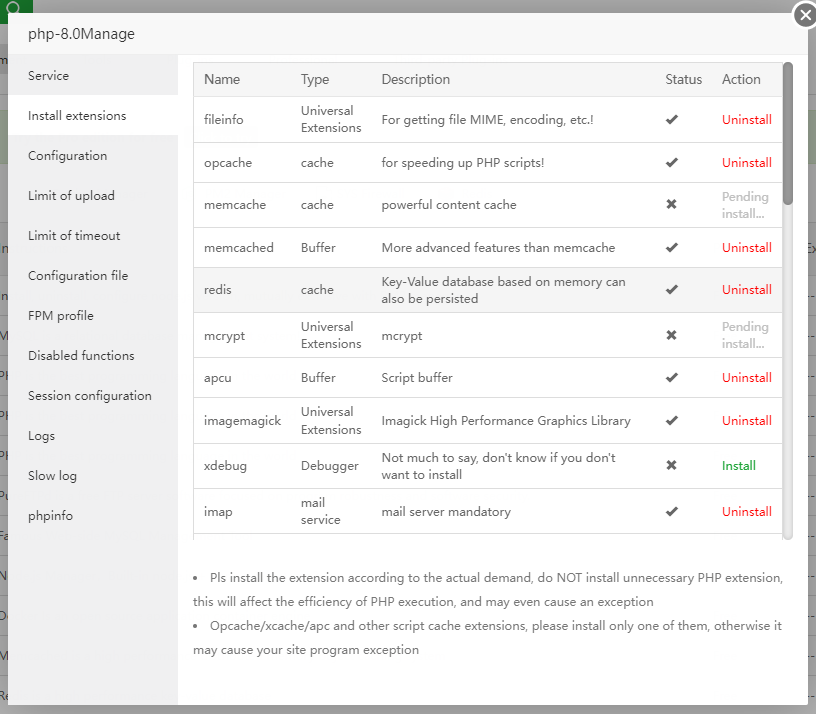Click the memcache not-installed X icon
This screenshot has width=816, height=714.
coord(672,204)
